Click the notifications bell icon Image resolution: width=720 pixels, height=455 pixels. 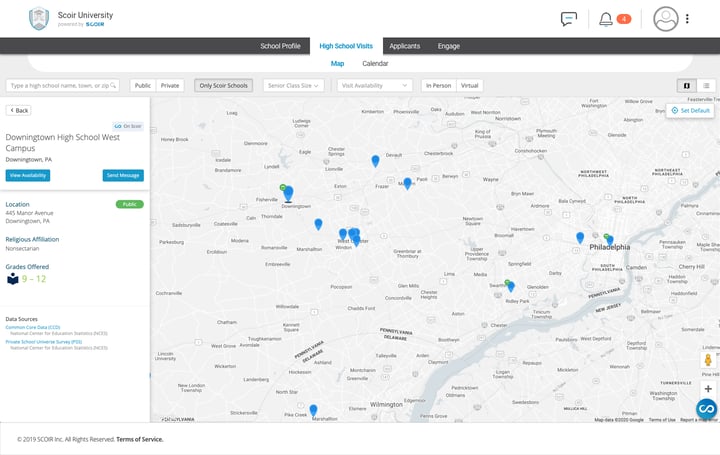[x=605, y=18]
